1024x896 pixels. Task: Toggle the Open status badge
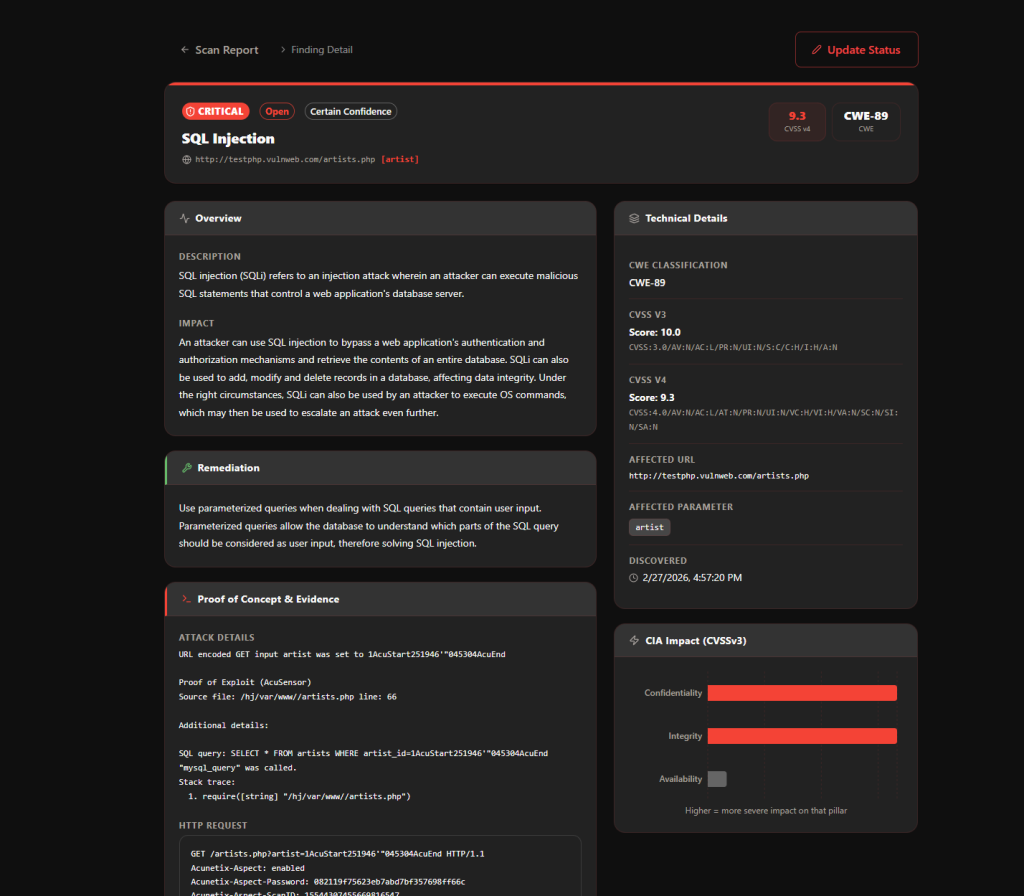click(x=277, y=111)
